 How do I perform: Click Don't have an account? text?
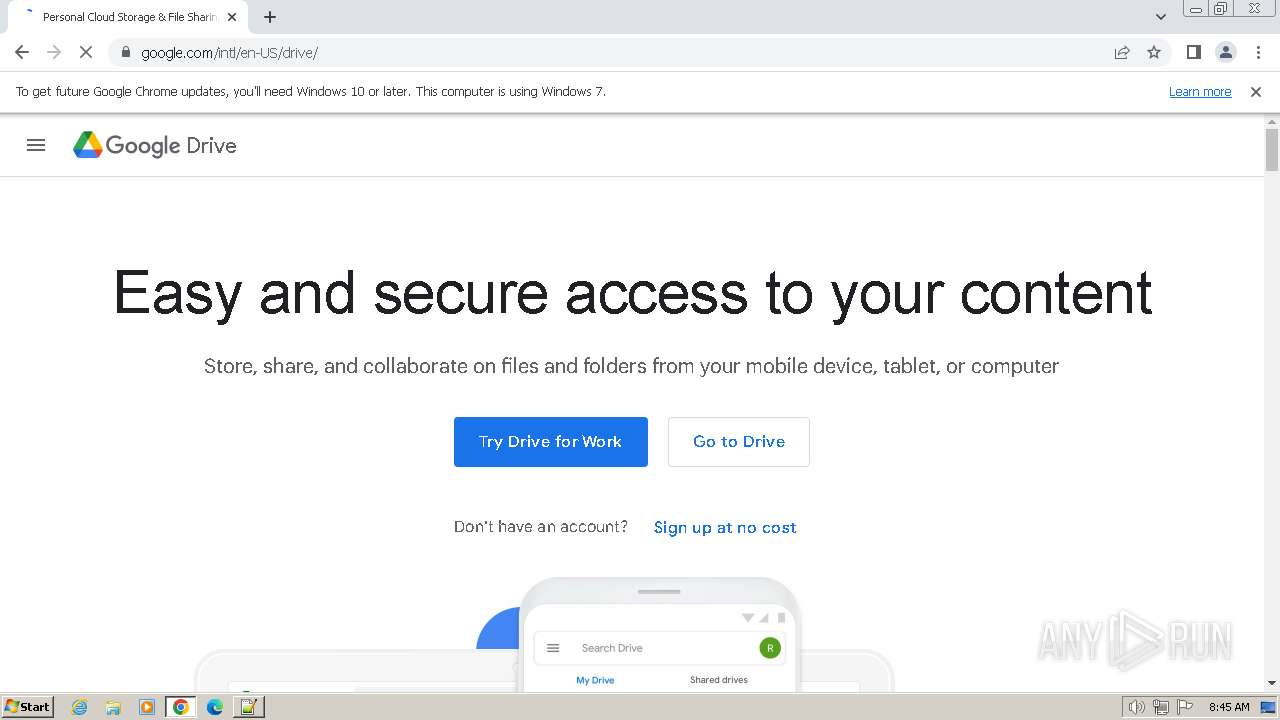(x=541, y=527)
